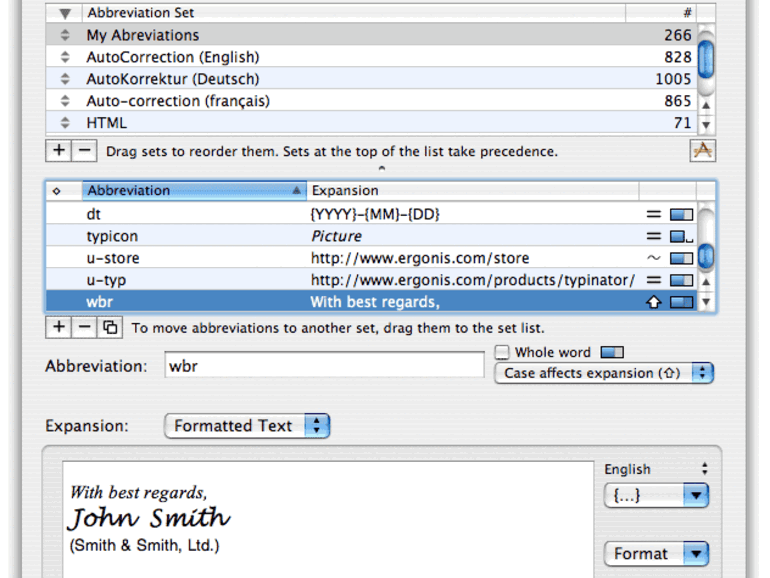
Task: Sort by the Expansion column header
Action: click(473, 191)
